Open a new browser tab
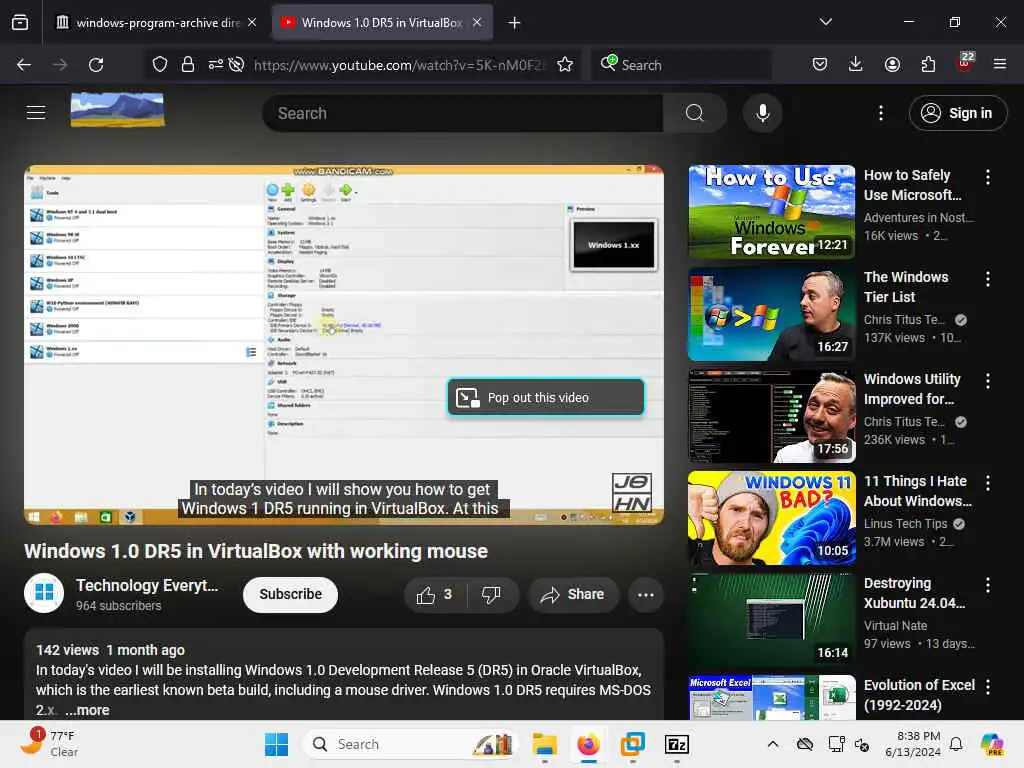Screen dimensions: 1024x768 (515, 23)
